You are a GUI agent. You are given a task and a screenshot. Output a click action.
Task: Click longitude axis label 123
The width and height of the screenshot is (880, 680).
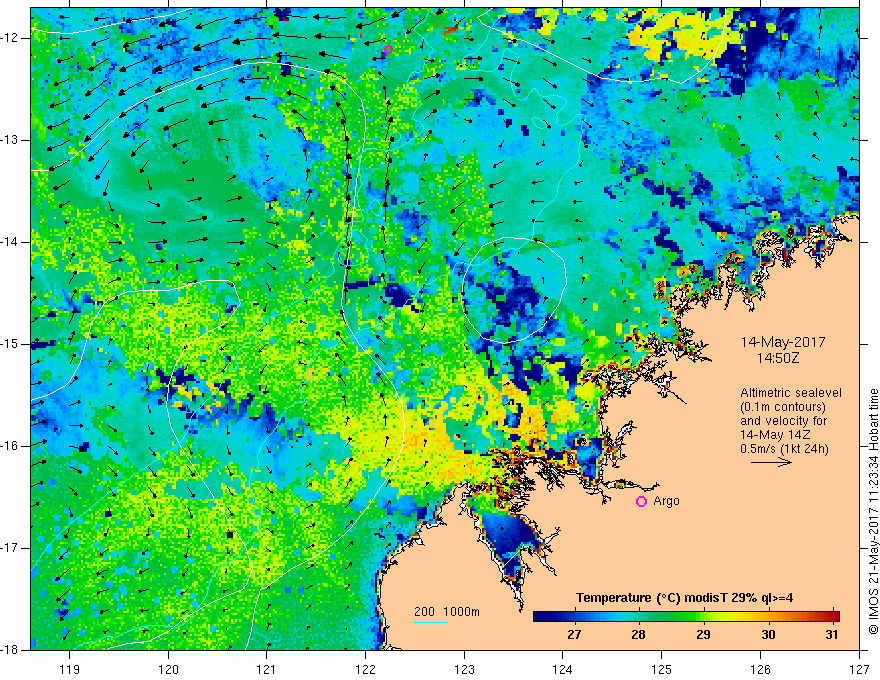(464, 669)
